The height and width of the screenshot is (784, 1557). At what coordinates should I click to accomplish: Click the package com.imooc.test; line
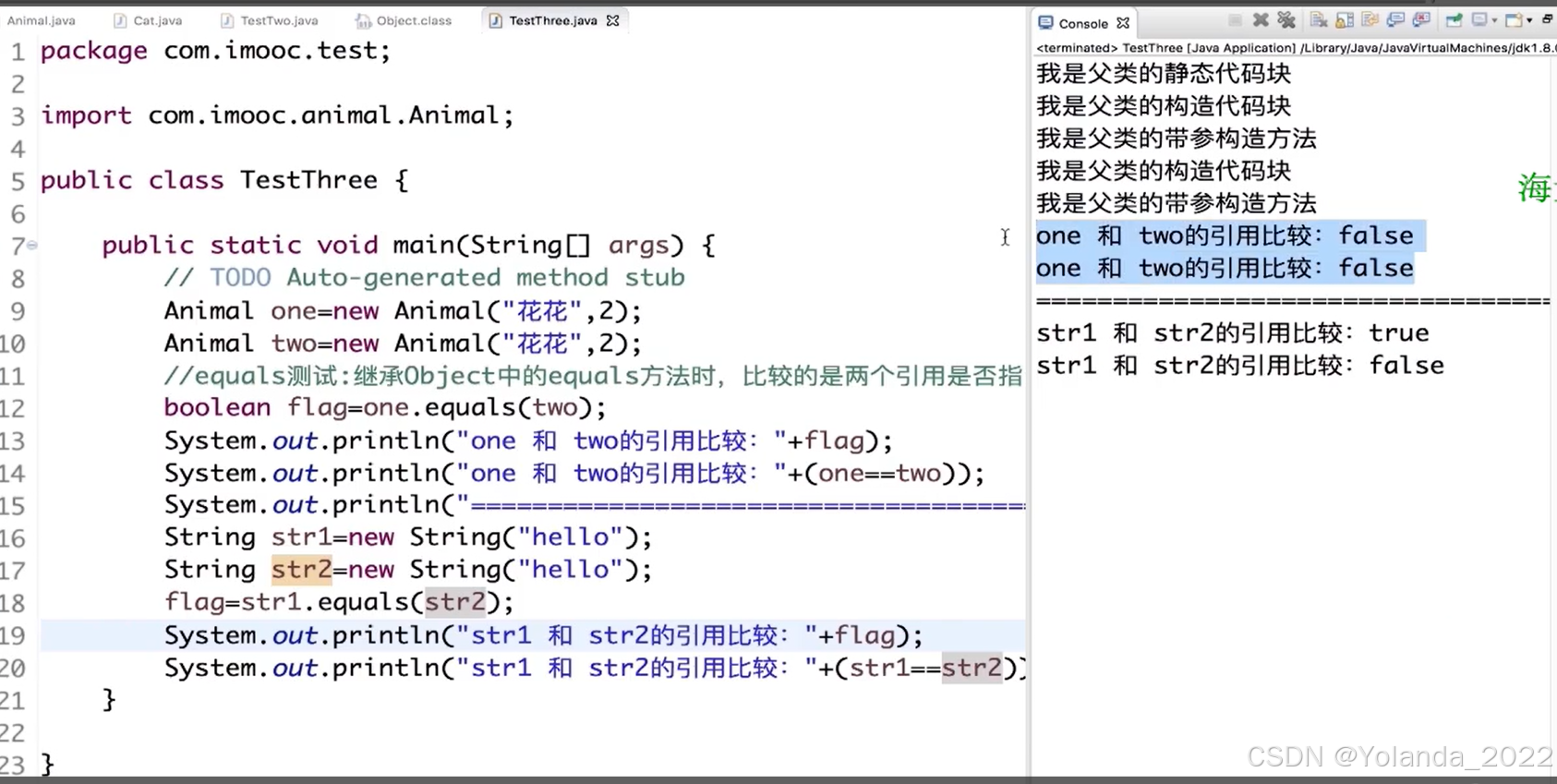215,51
